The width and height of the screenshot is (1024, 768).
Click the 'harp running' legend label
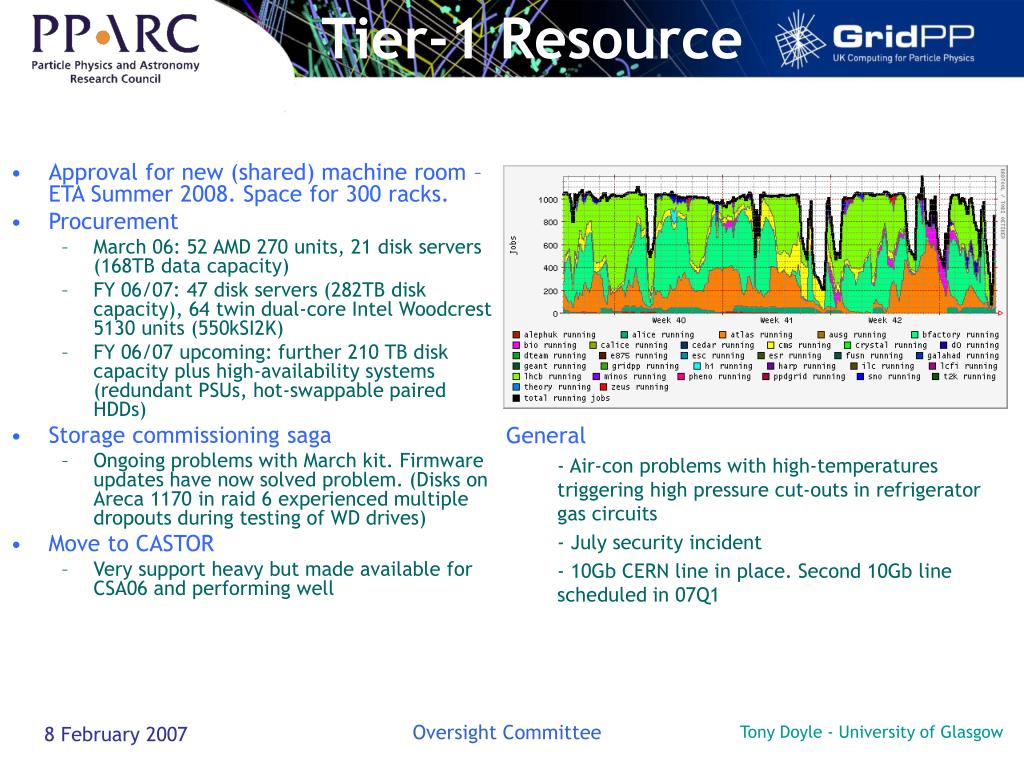[x=807, y=366]
